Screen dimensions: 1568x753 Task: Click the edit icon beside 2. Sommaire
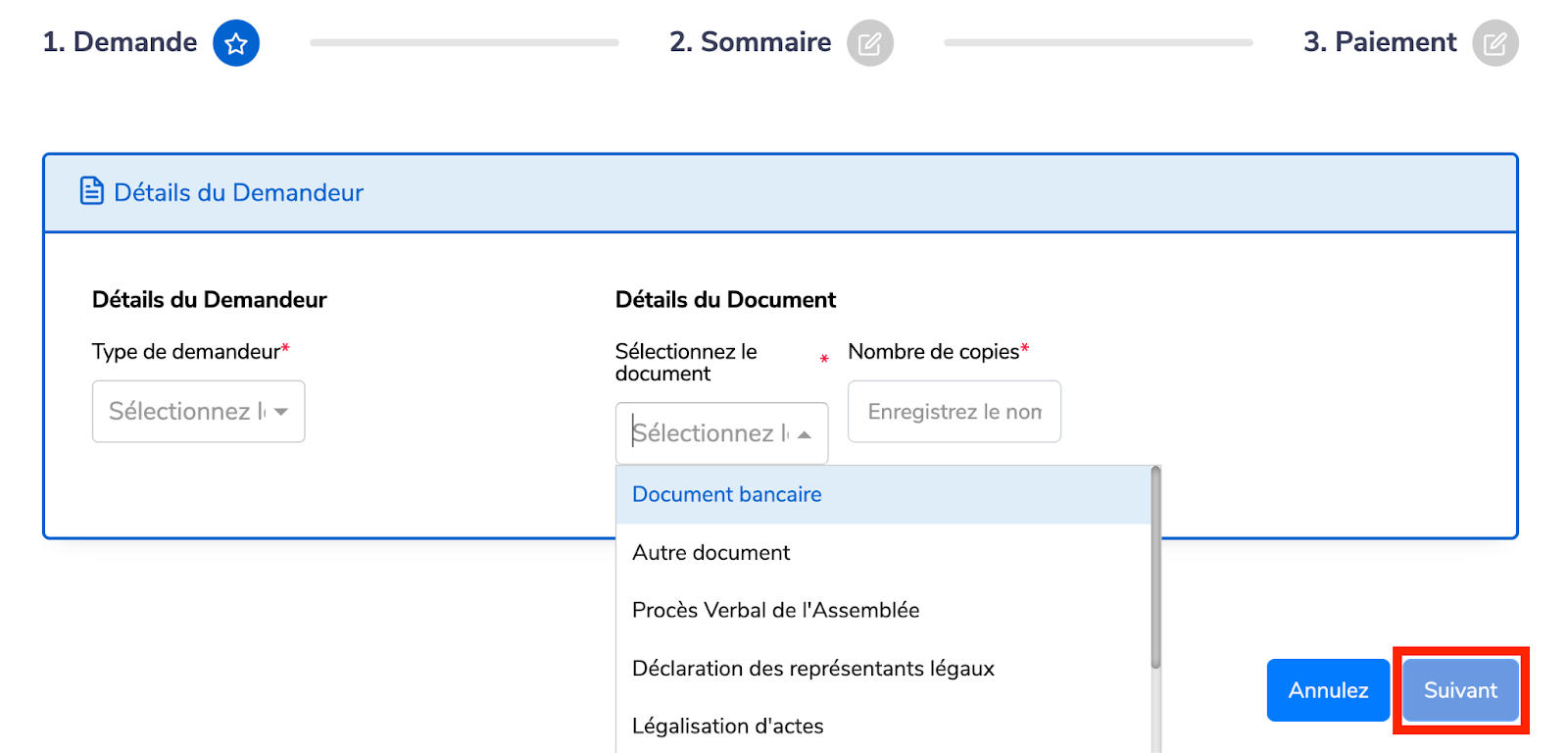tap(870, 43)
